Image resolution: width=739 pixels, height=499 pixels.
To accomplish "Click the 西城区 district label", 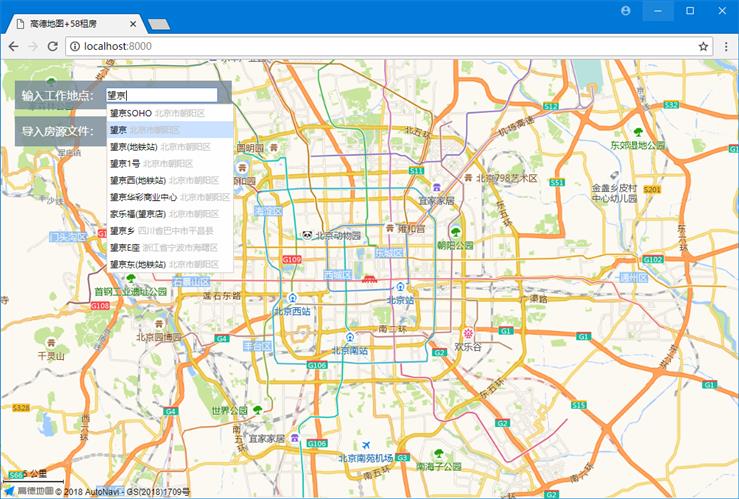I will point(337,275).
